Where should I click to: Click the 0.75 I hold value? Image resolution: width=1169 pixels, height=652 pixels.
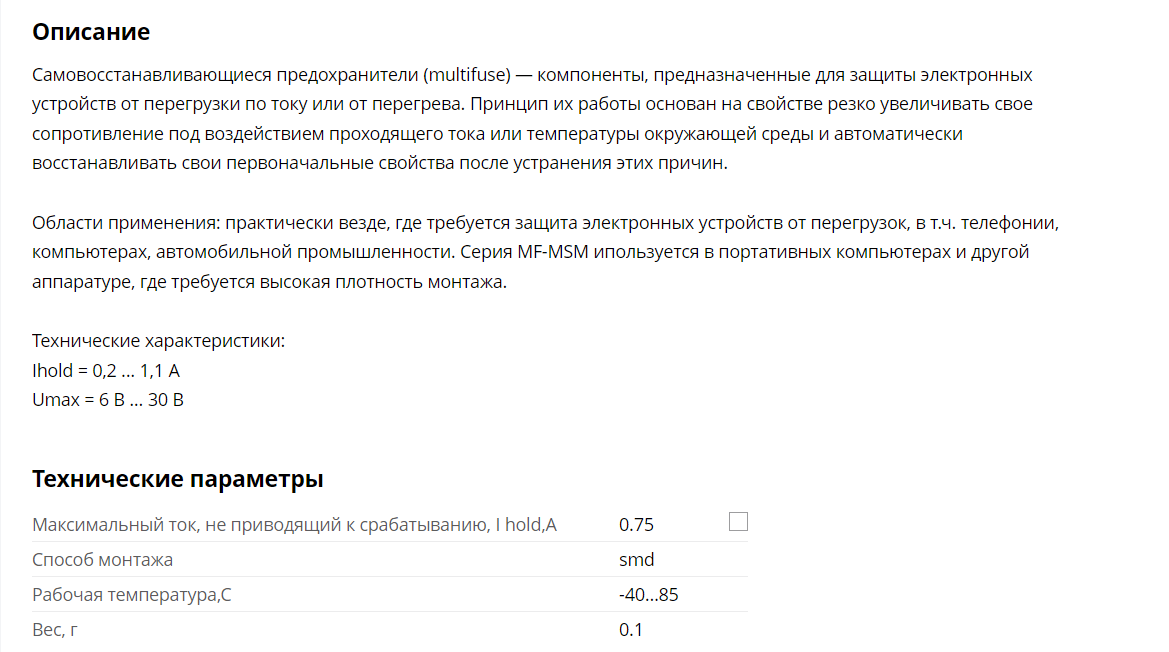click(x=636, y=525)
